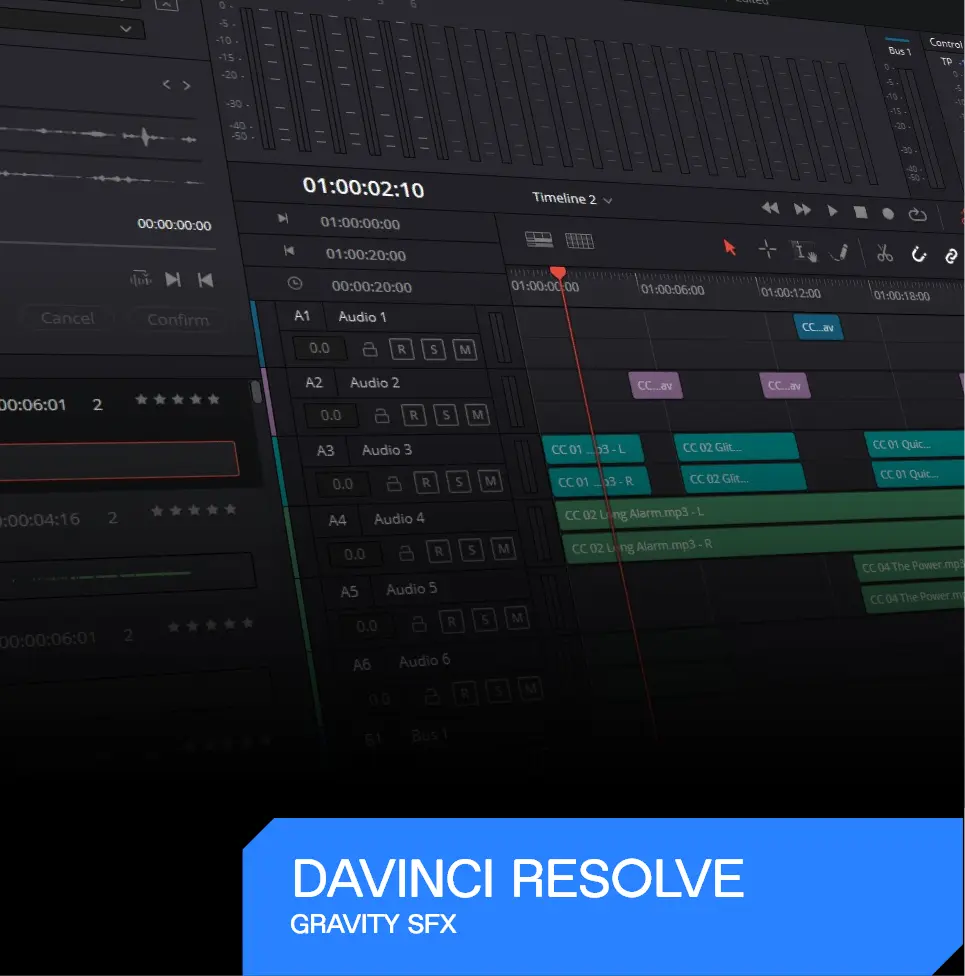Enable loop playback
Screen dimensions: 965x976
[x=917, y=214]
